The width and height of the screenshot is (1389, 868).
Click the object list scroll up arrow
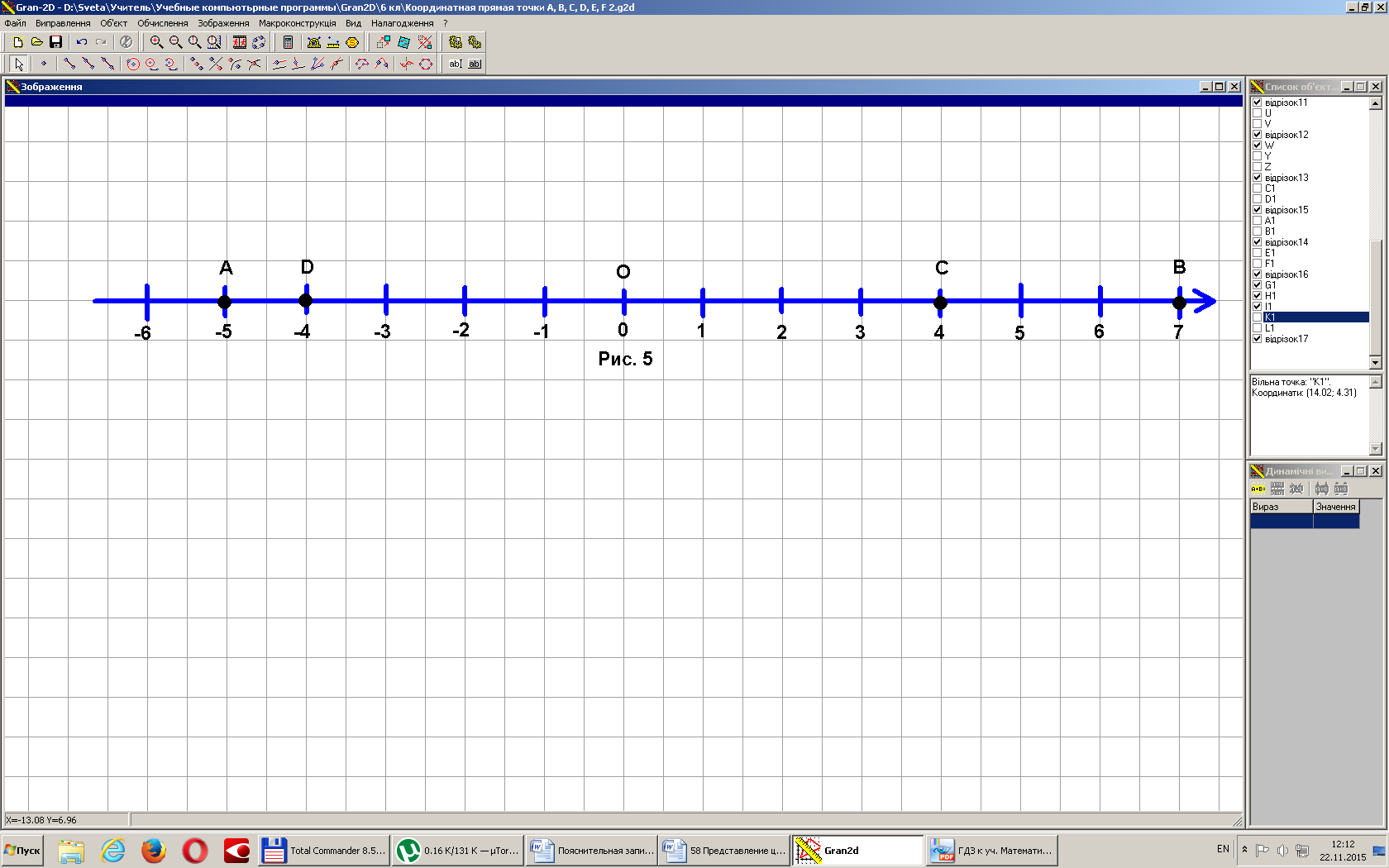1376,103
